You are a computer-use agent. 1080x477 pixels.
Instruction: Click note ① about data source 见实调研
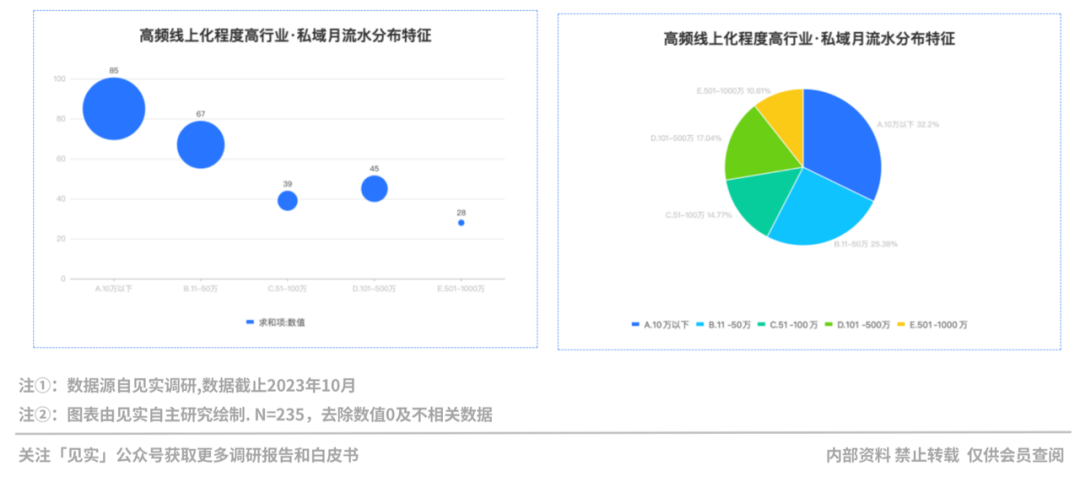click(187, 385)
